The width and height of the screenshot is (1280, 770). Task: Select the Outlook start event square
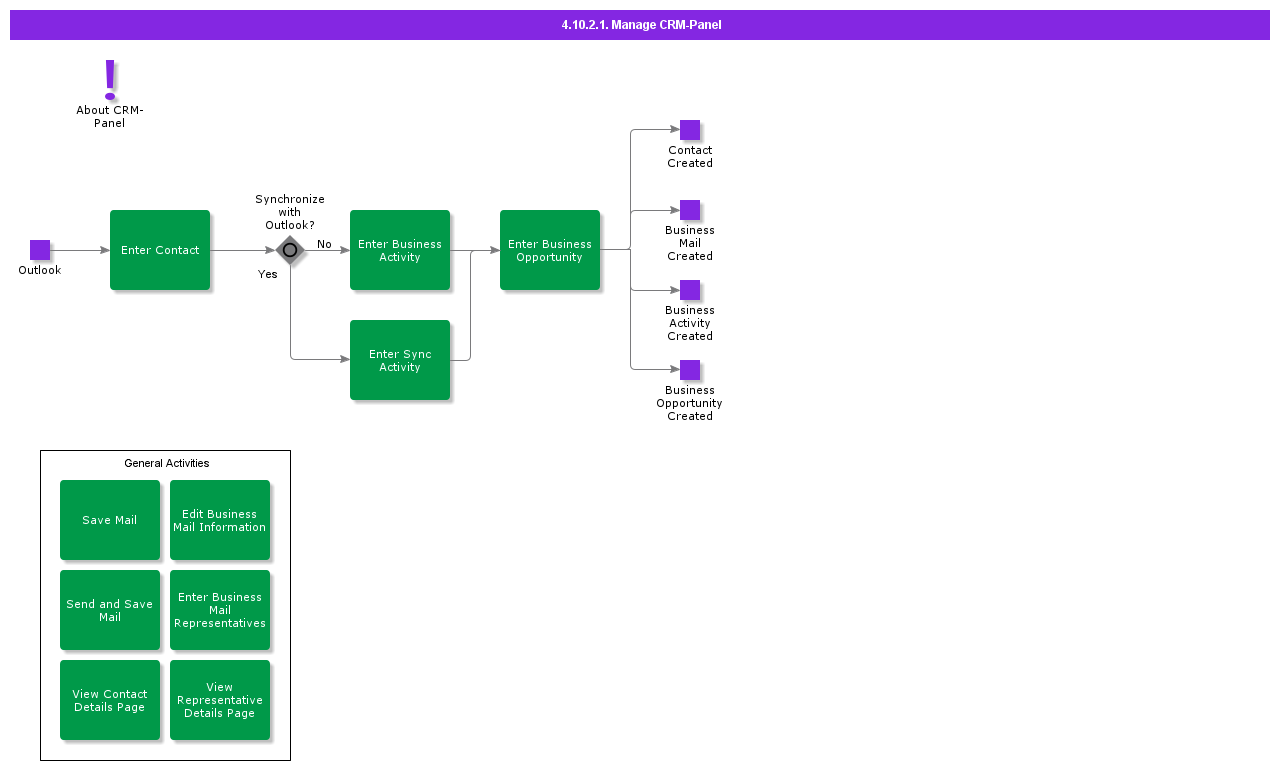[40, 250]
